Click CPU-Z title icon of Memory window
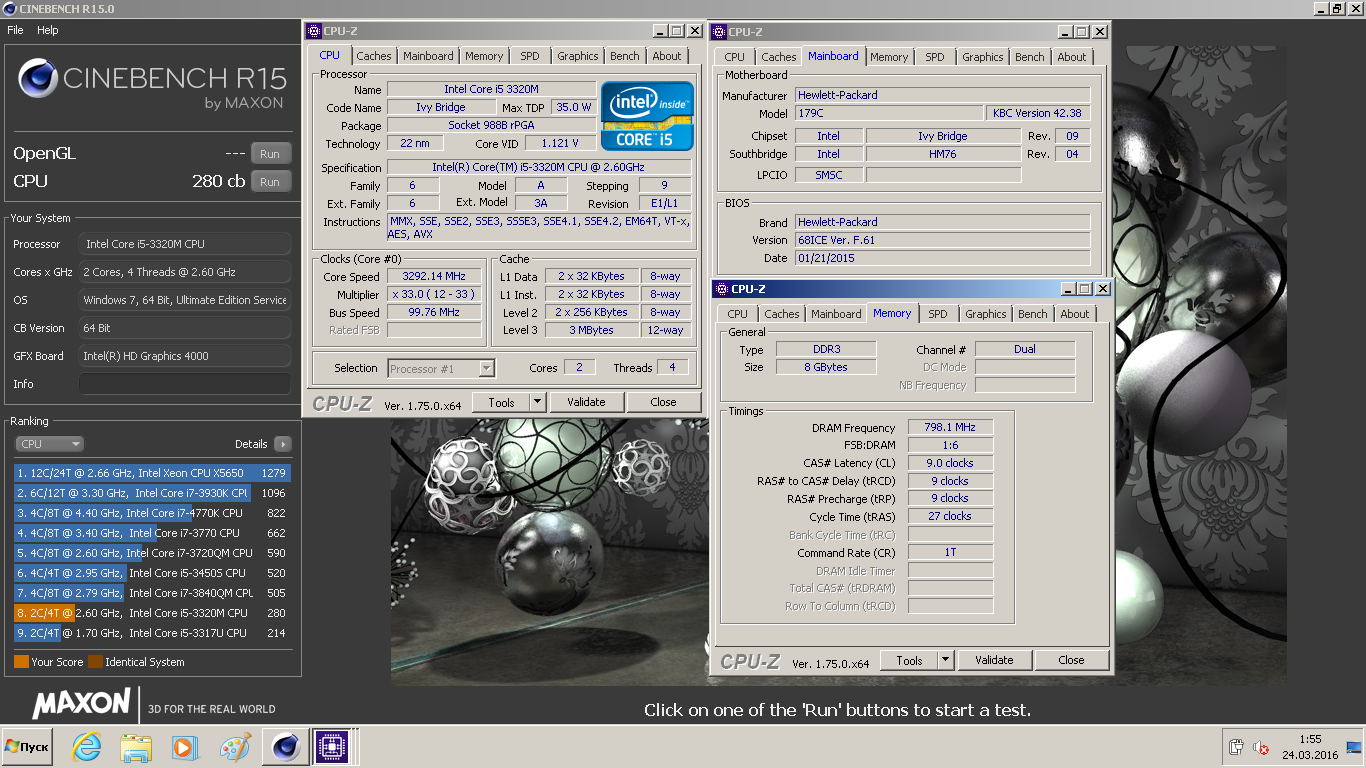Screen dimensions: 1366x768 coord(721,289)
